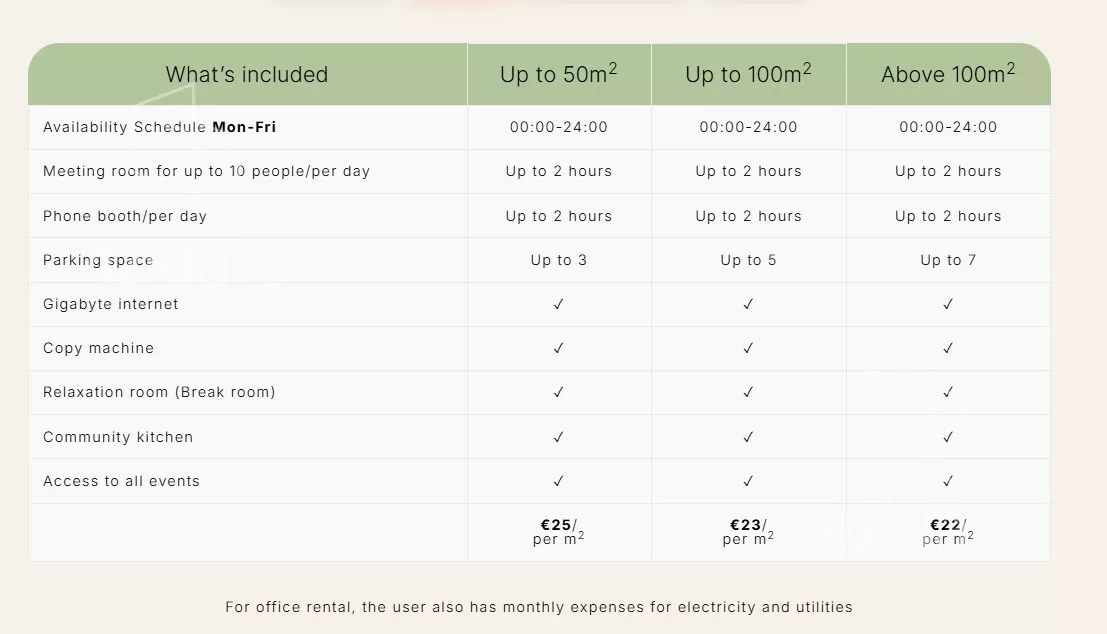Click the €23 per m² price
Screen dimensions: 1107x634
[x=748, y=531]
